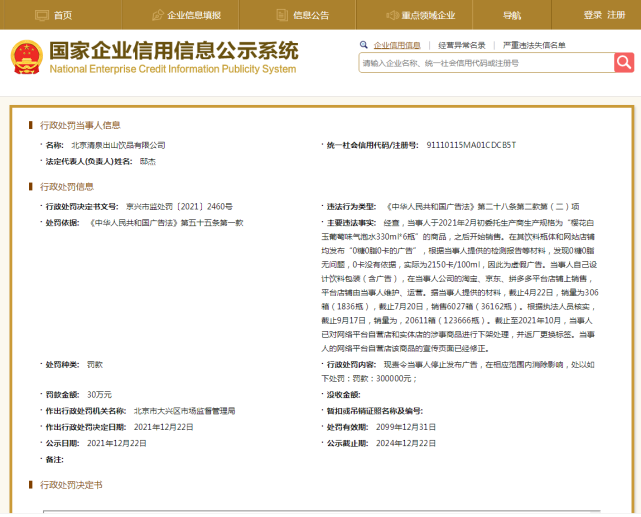641x517 pixels.
Task: Click the megaphone icon beside 重点领域企业
Action: click(392, 16)
